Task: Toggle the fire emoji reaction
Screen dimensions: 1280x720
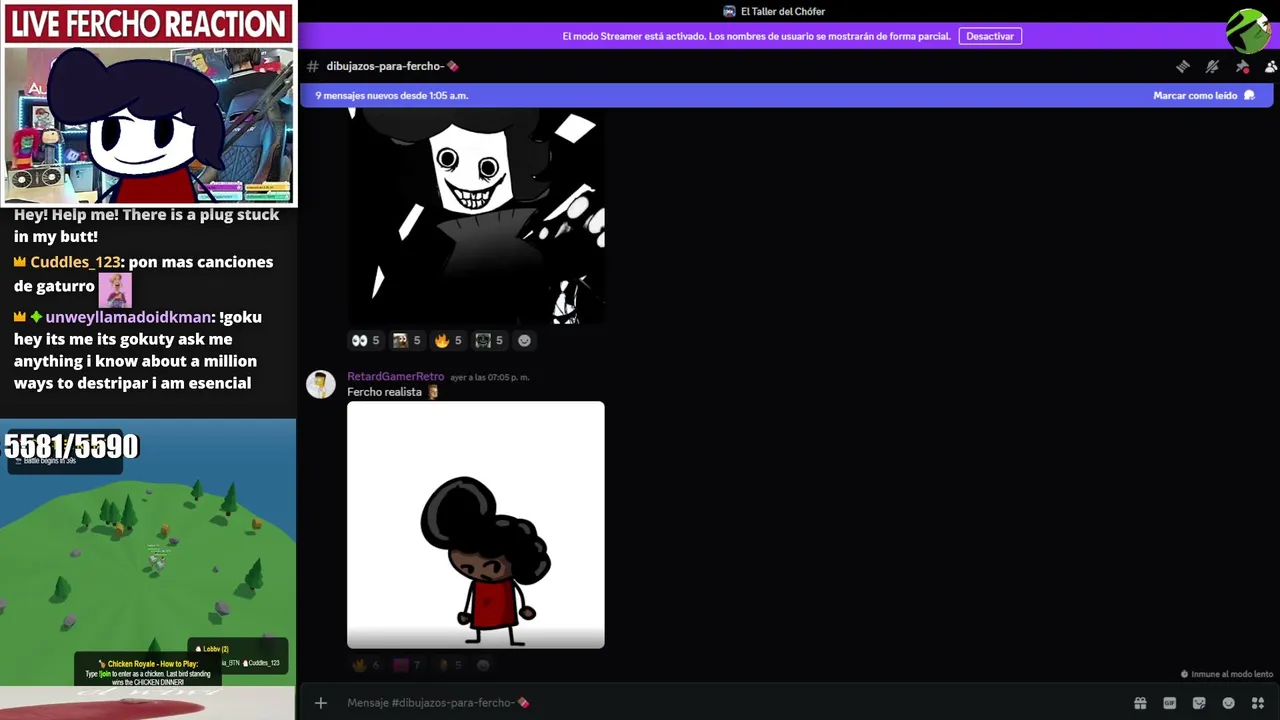Action: pyautogui.click(x=447, y=341)
